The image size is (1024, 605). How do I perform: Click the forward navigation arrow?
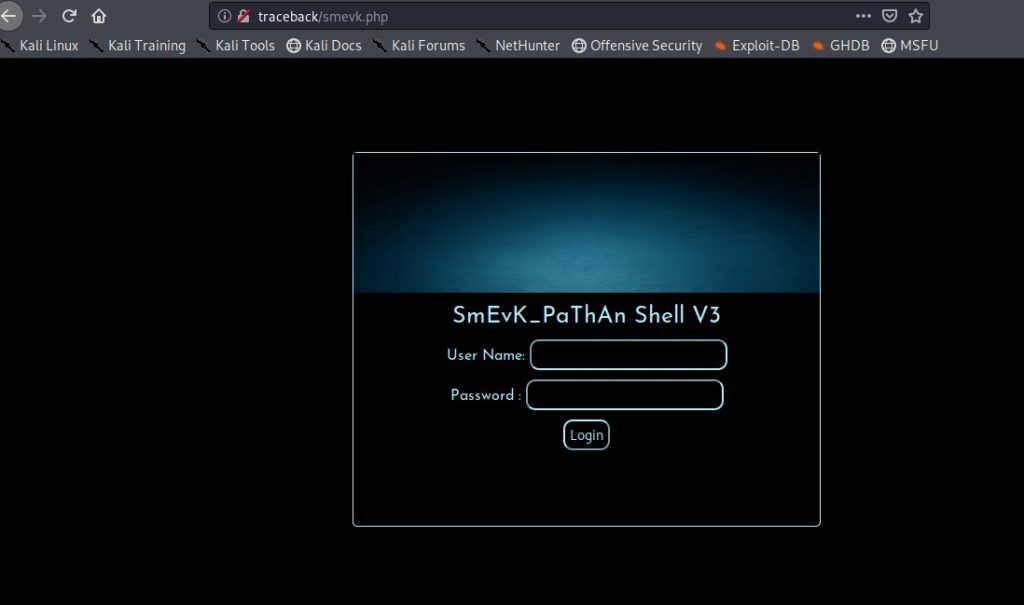coord(39,16)
